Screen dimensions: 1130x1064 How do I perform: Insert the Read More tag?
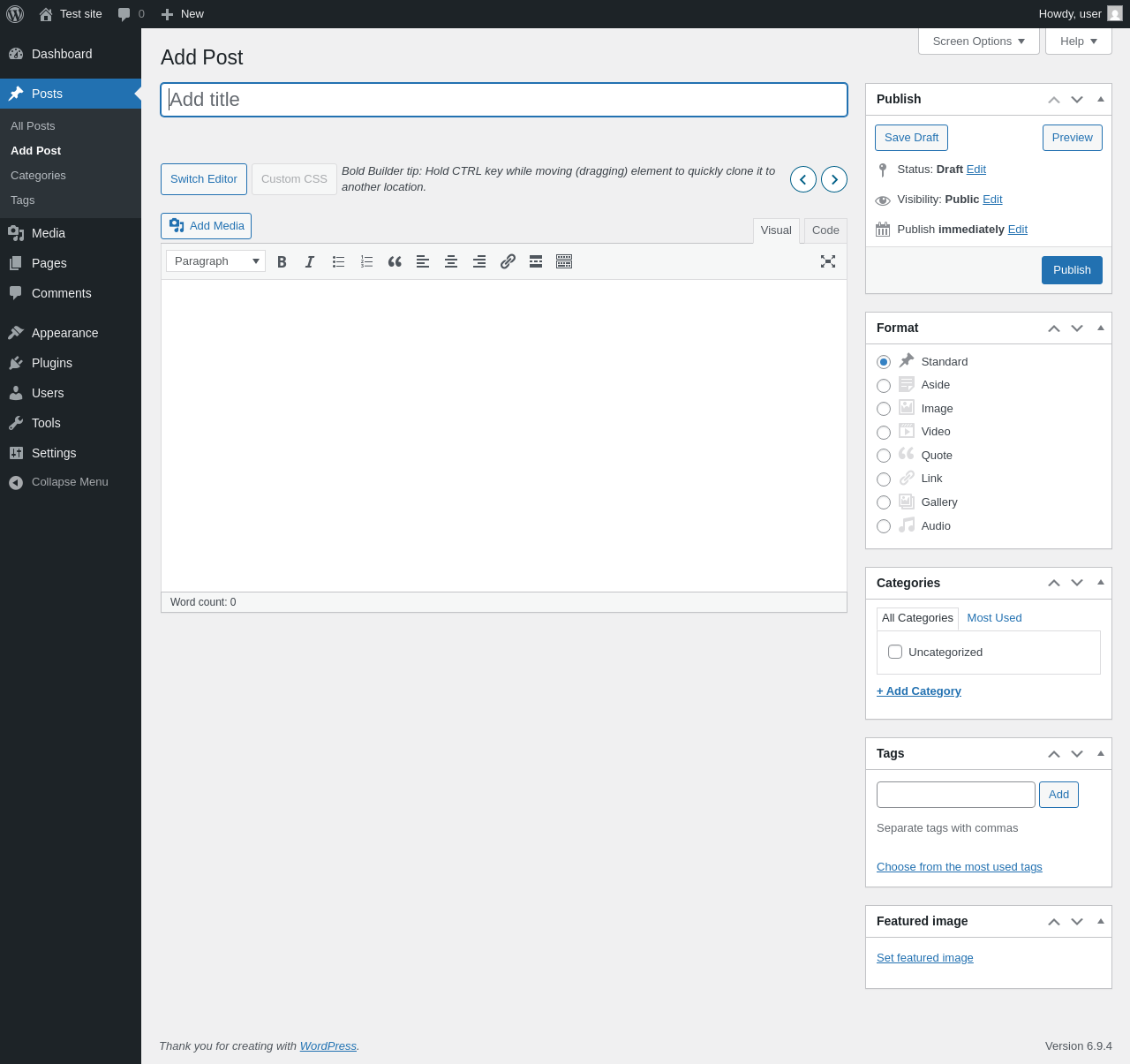pyautogui.click(x=536, y=261)
